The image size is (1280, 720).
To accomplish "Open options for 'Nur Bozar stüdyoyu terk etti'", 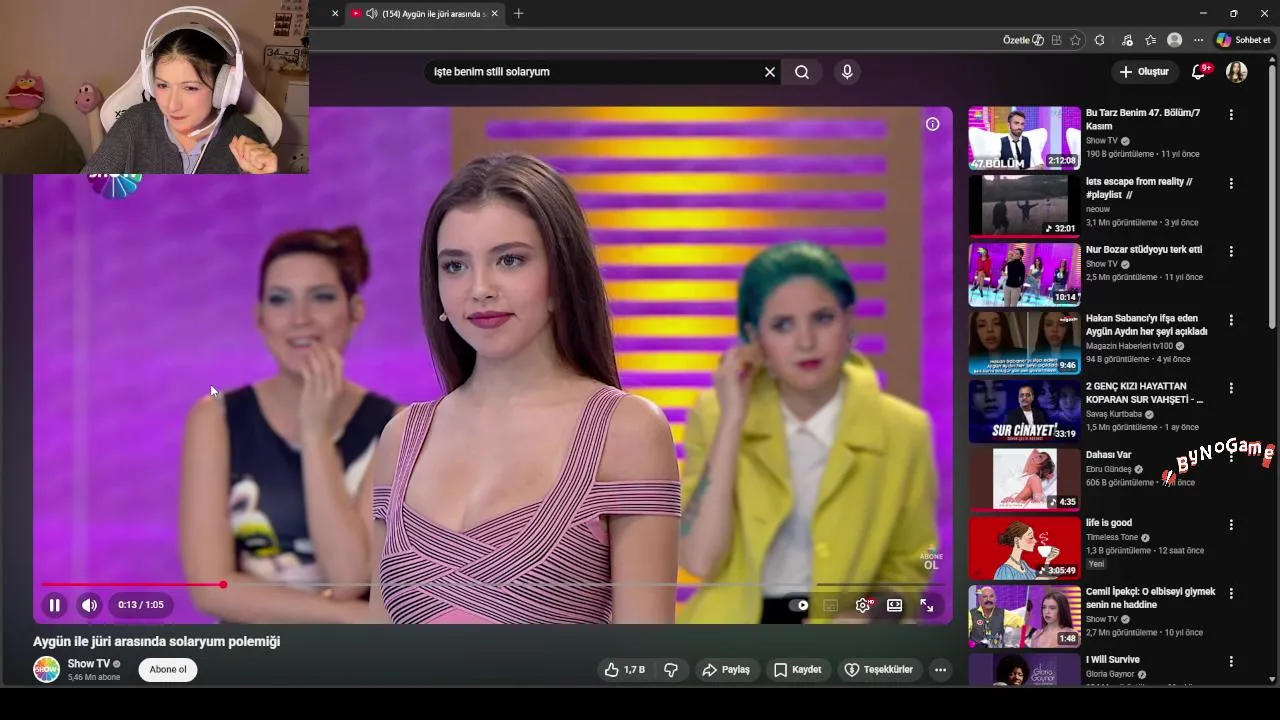I will coord(1231,251).
